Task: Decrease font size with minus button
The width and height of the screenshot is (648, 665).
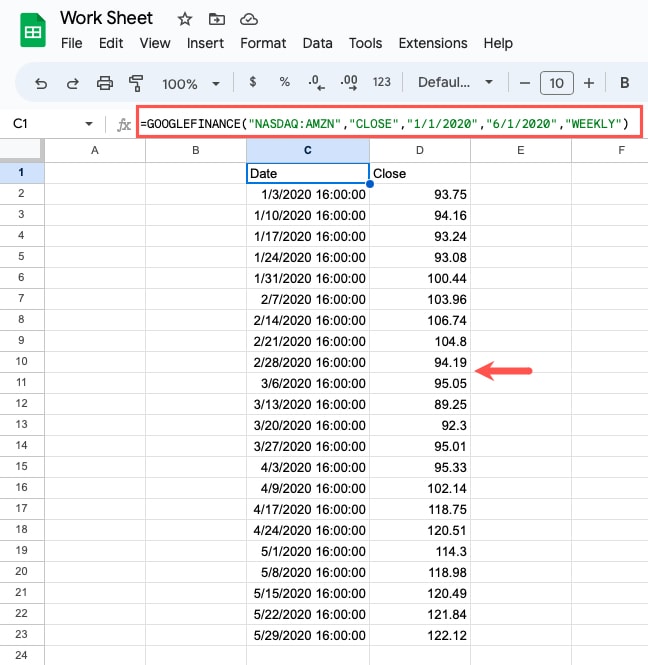Action: (x=525, y=83)
